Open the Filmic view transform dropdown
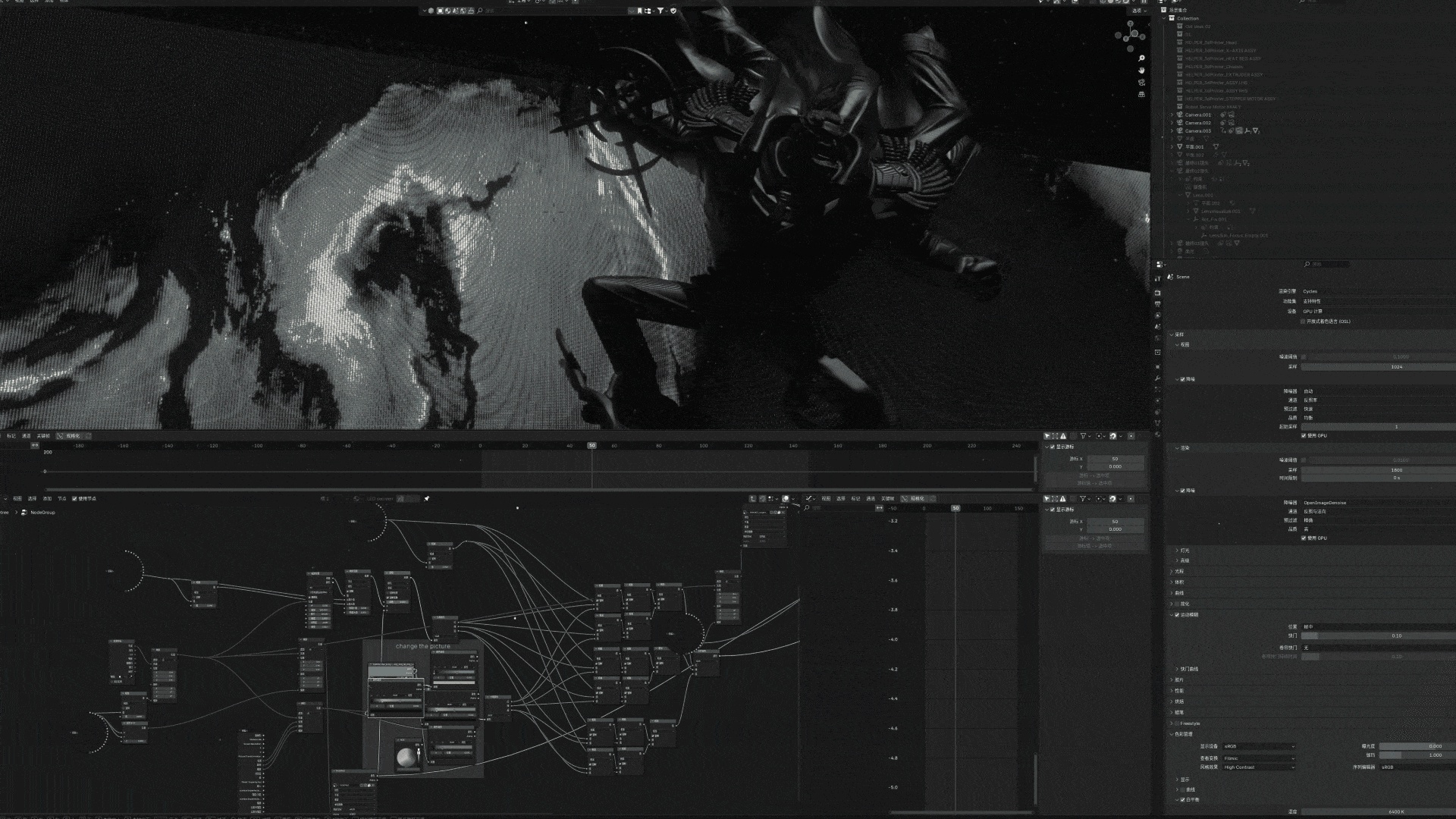Image resolution: width=1456 pixels, height=819 pixels. point(1257,758)
